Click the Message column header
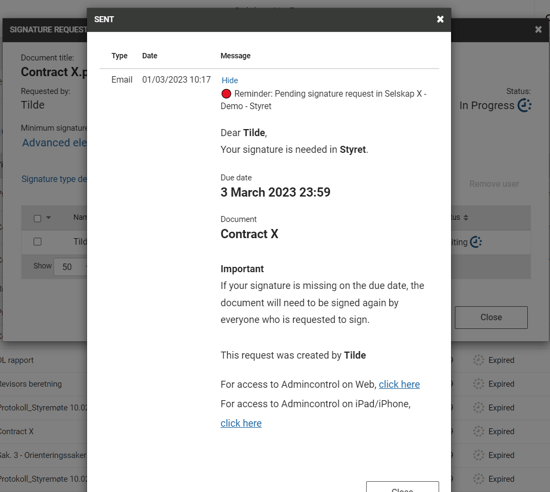 pyautogui.click(x=235, y=56)
